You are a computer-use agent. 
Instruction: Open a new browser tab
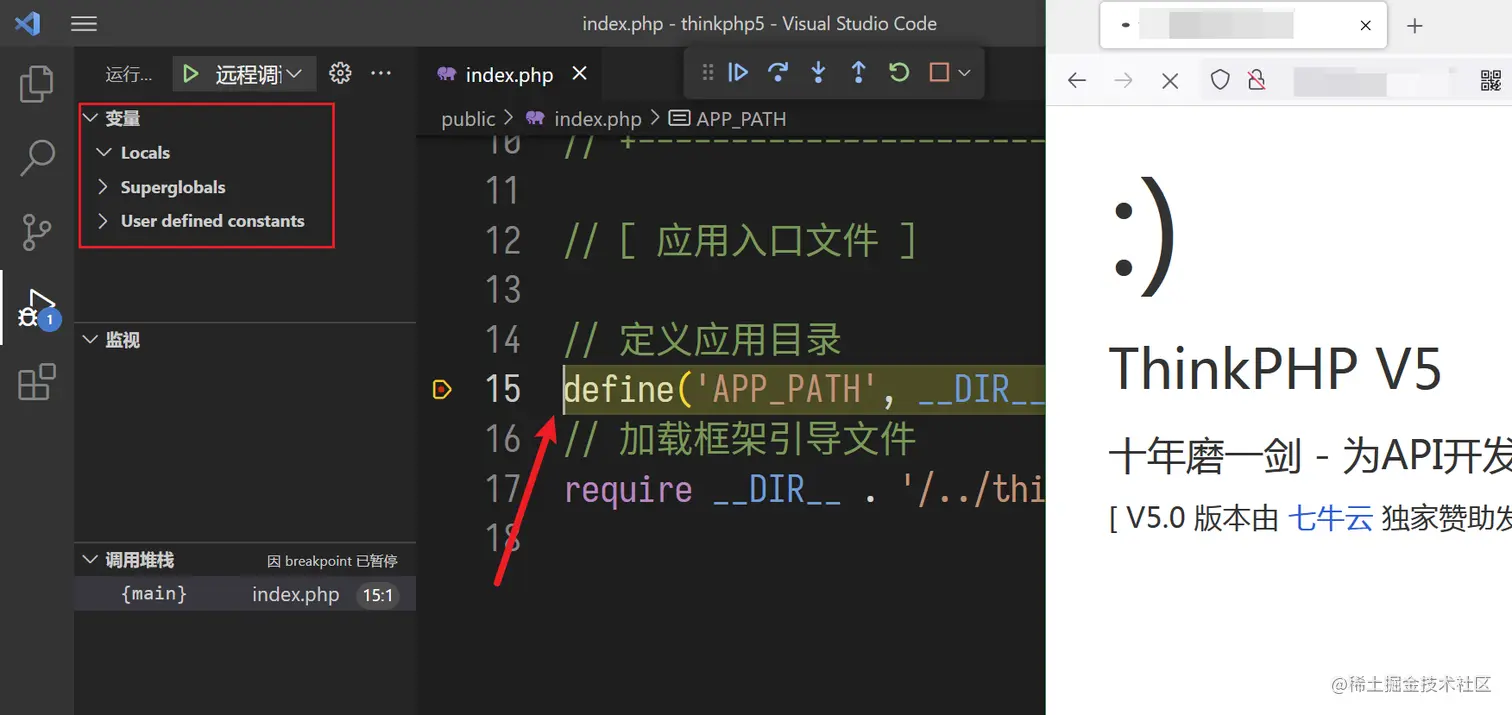[1414, 26]
